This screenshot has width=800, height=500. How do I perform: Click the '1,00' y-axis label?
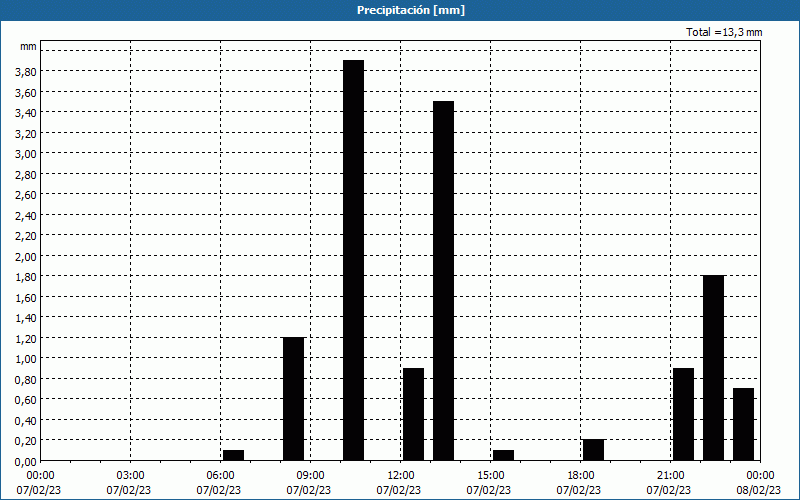26,359
